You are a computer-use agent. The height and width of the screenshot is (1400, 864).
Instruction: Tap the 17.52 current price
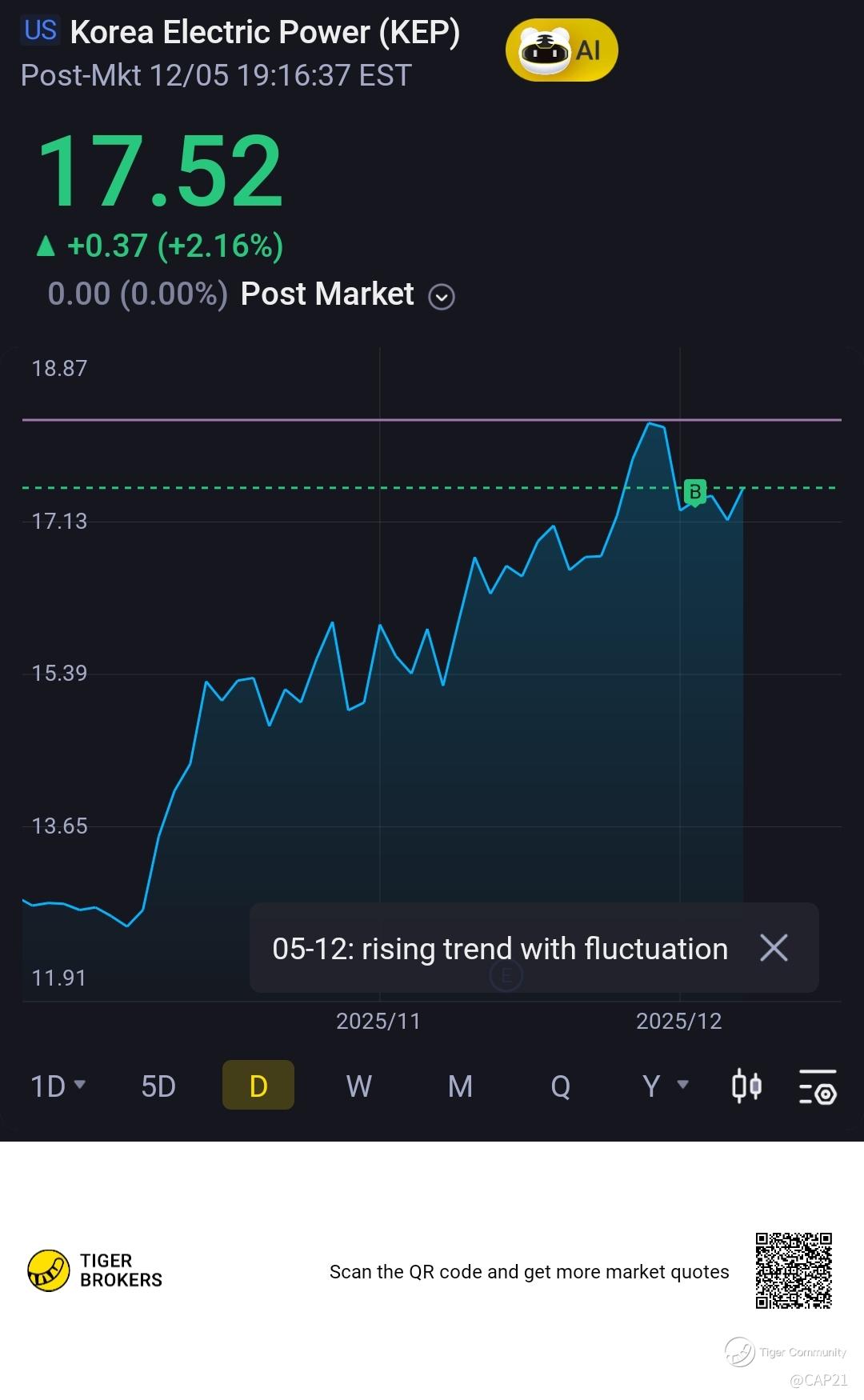(160, 171)
